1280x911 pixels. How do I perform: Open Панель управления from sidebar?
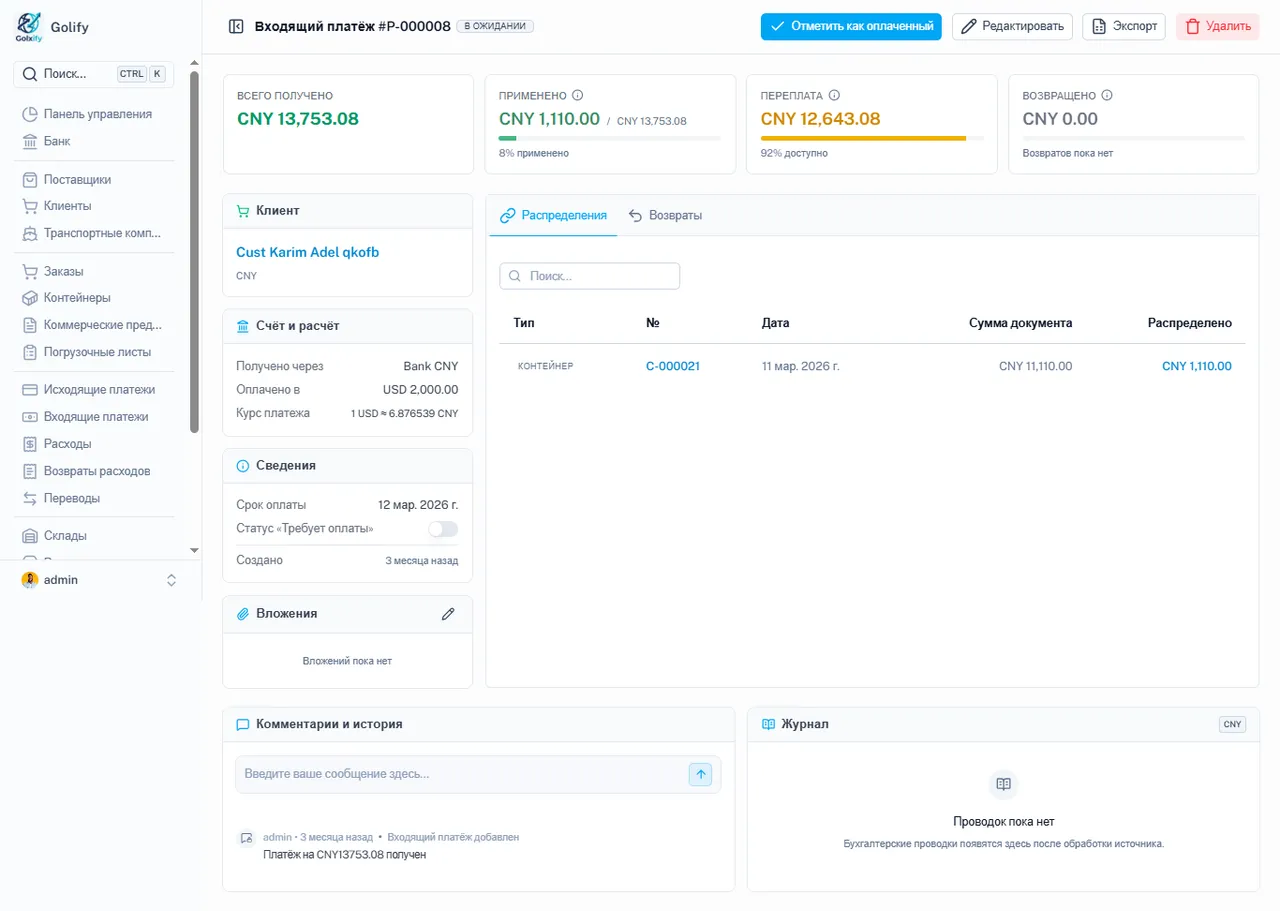click(x=97, y=114)
